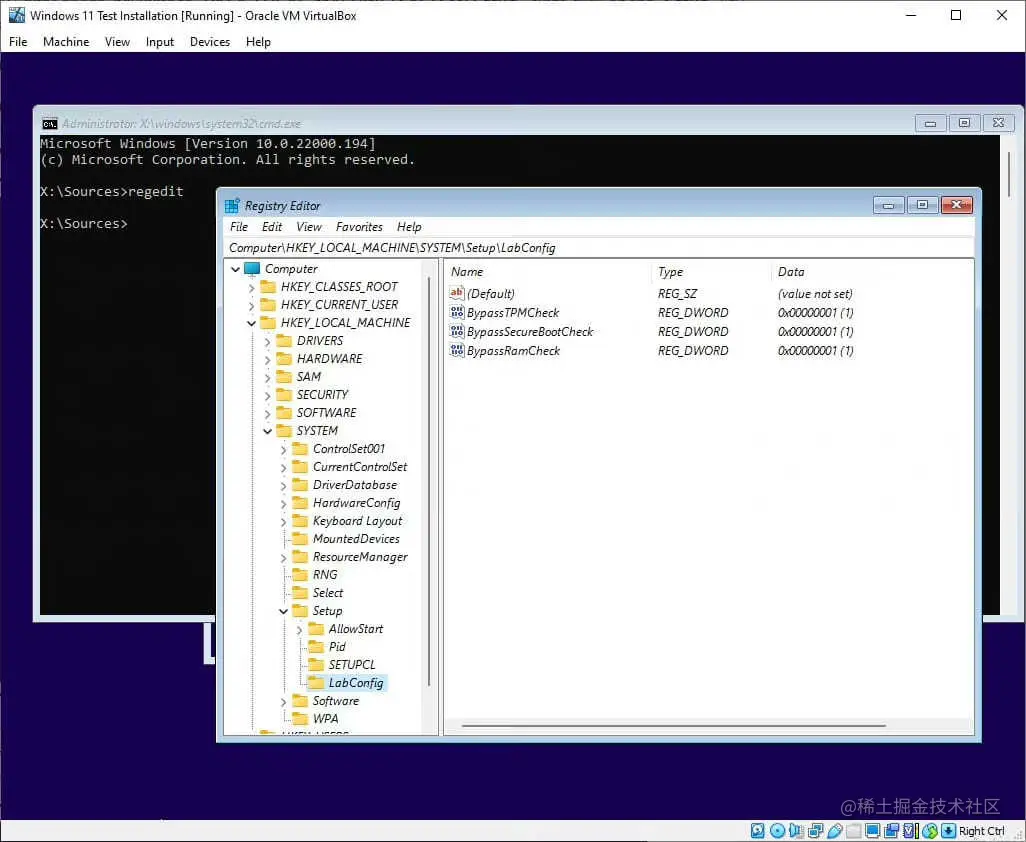Viewport: 1026px width, 842px height.
Task: Click the optical disk status icon
Action: click(x=777, y=831)
